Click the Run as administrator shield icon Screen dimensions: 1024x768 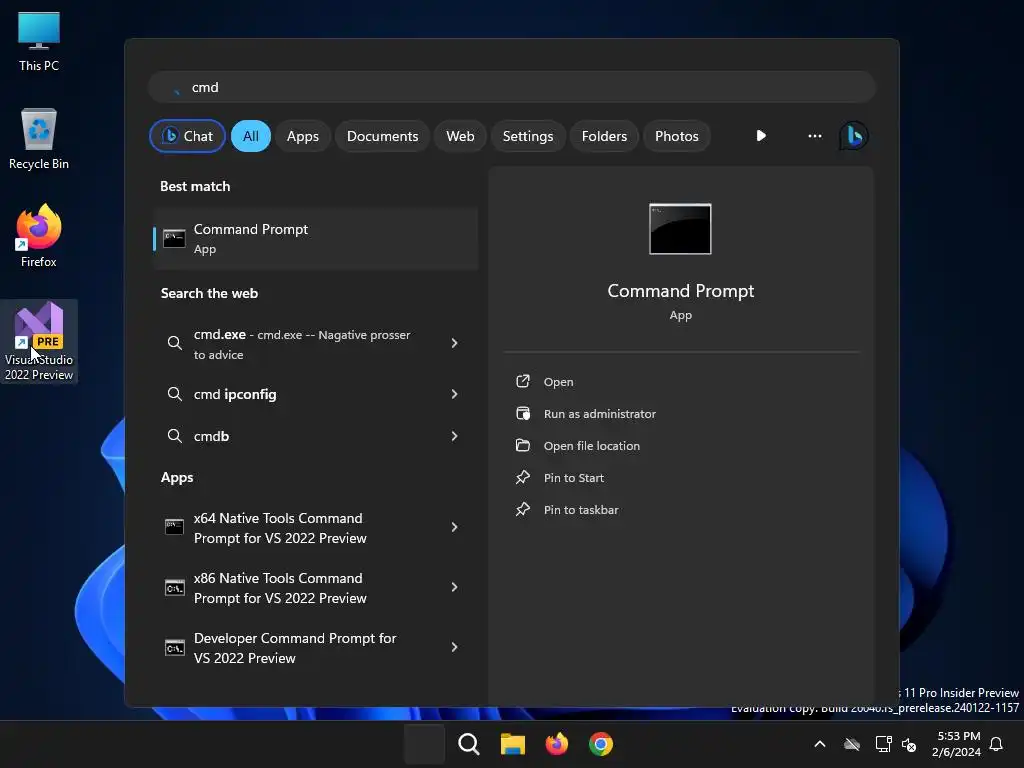(522, 413)
